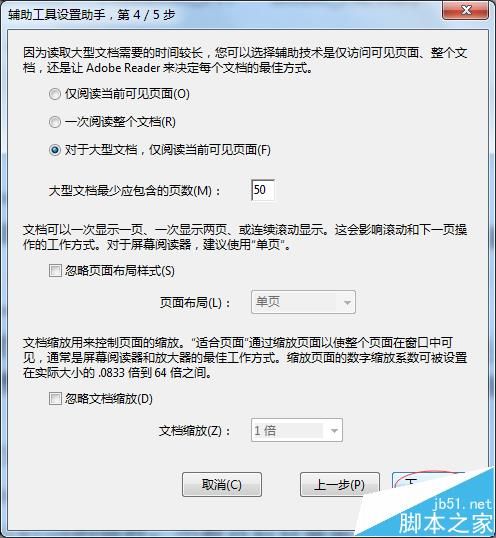Click the 脚本之家 watermark logo
This screenshot has width=496, height=538.
(x=446, y=523)
